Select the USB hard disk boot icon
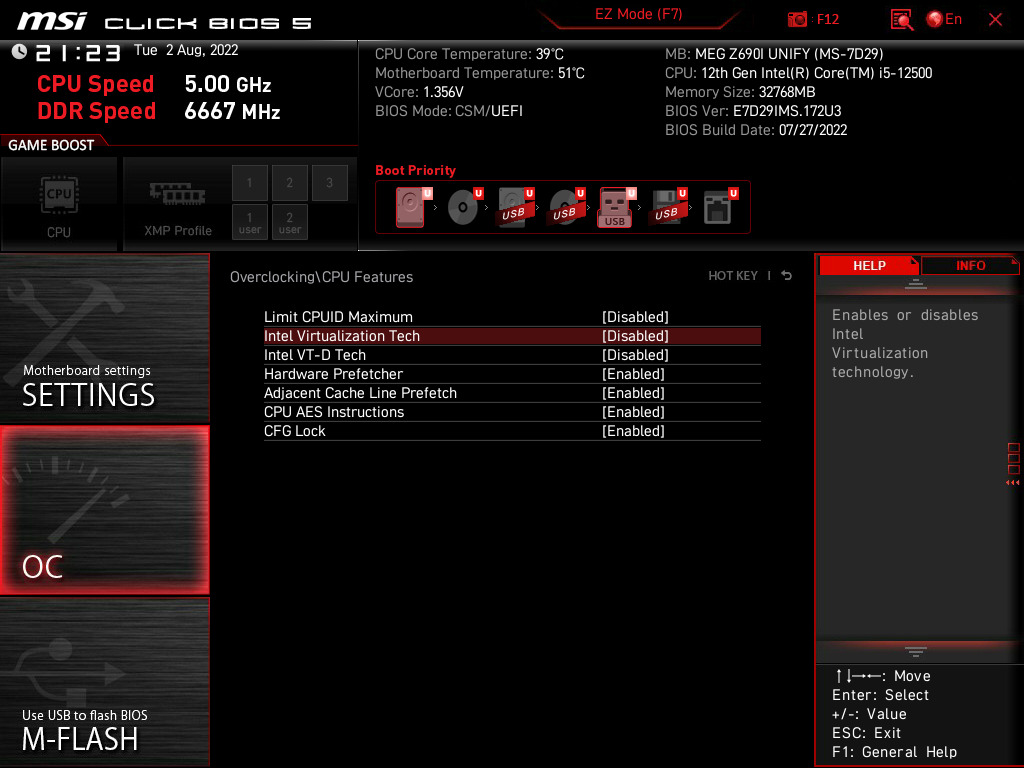Screen dimensions: 1024x768 tap(515, 207)
